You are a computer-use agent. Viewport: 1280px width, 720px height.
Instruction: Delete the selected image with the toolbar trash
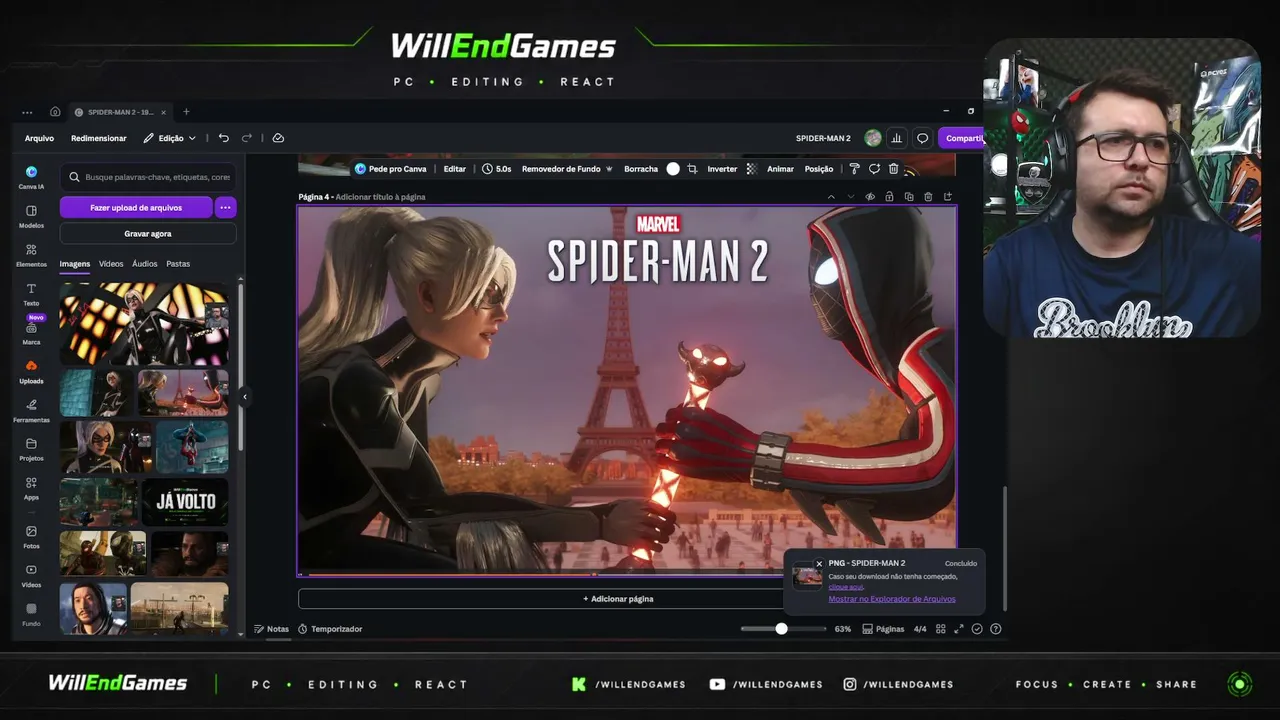pyautogui.click(x=894, y=169)
